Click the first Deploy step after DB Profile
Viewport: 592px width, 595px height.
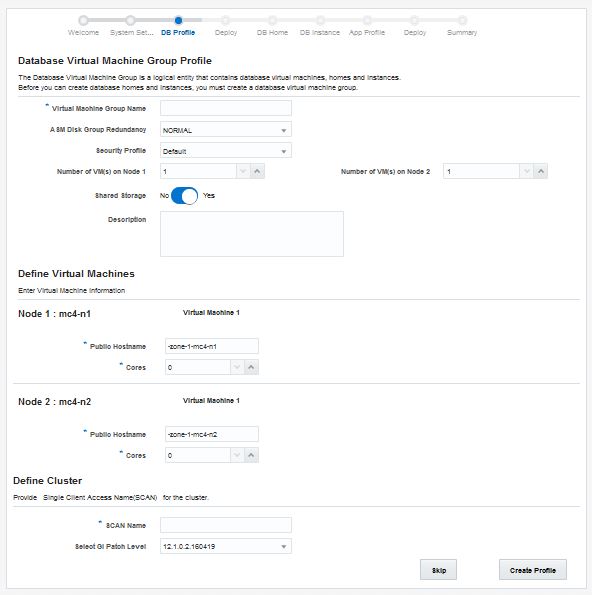click(x=225, y=20)
